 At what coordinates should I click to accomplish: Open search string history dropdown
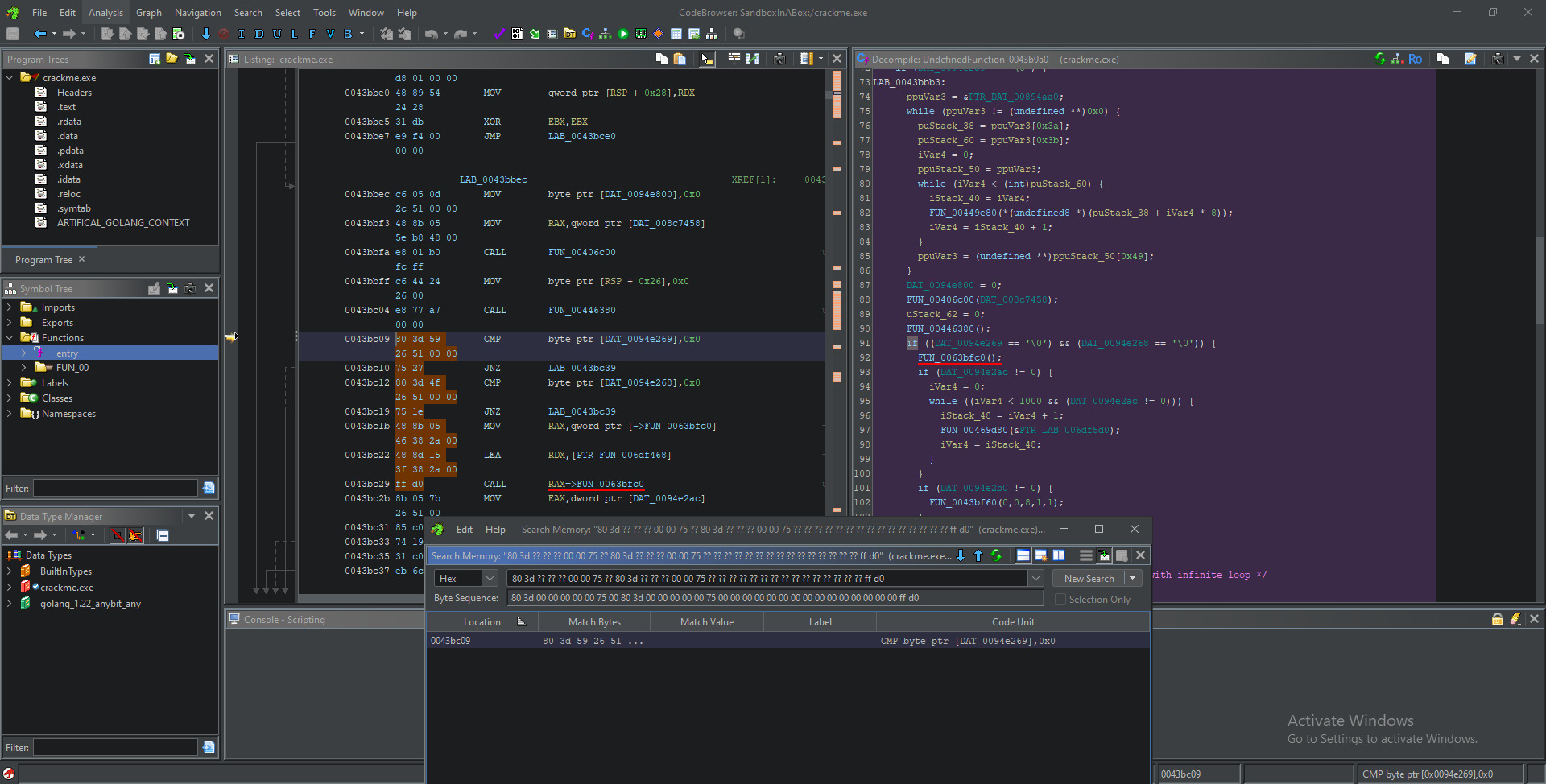tap(1036, 578)
